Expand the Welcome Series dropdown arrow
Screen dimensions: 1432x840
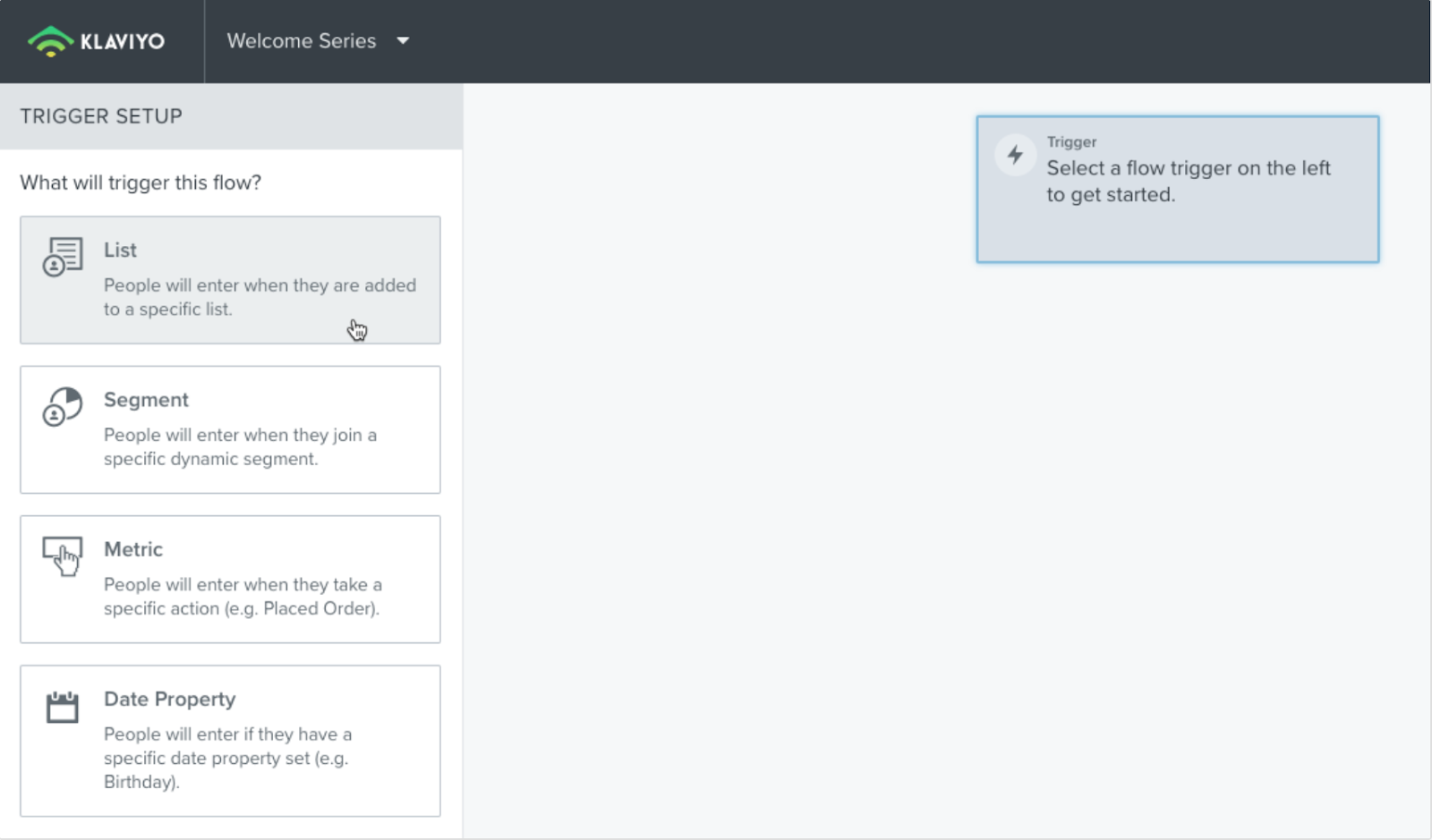[x=403, y=41]
